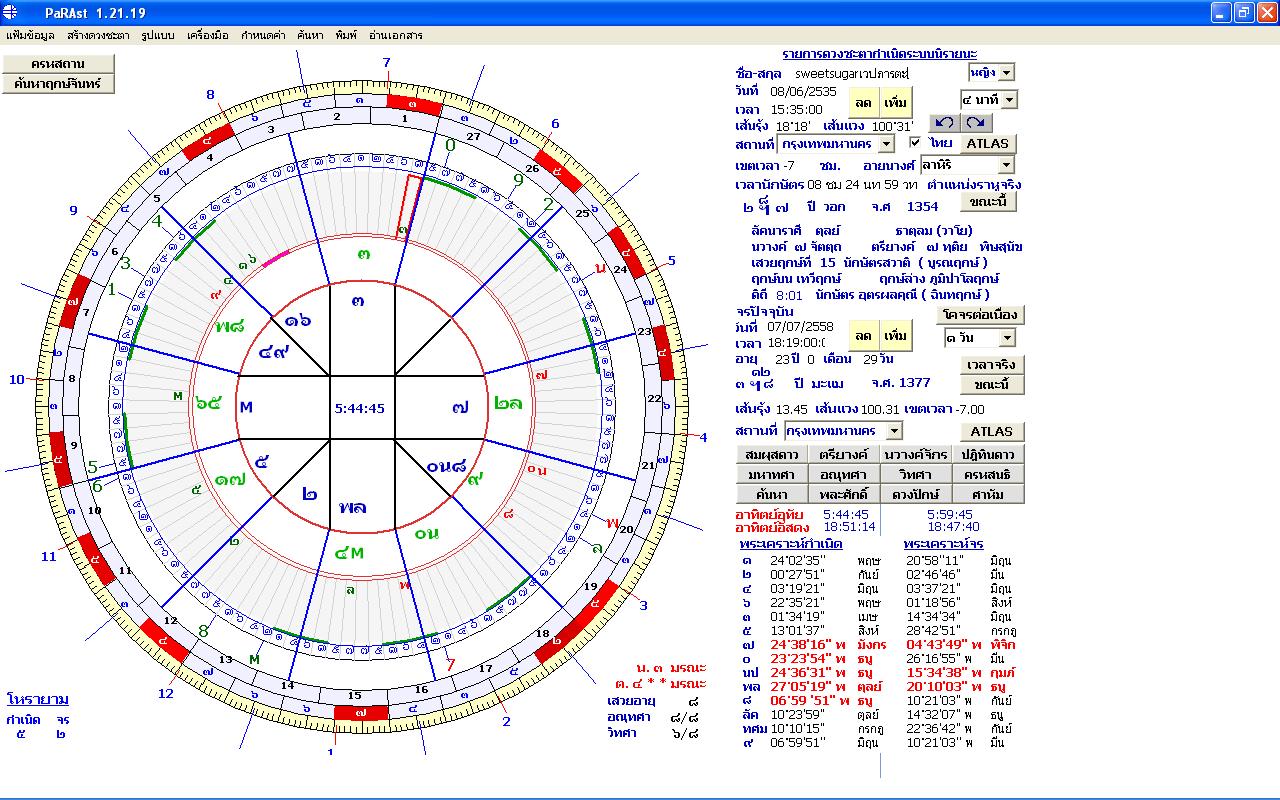Maximize the PaRAst window
The image size is (1280, 800).
[x=1243, y=12]
